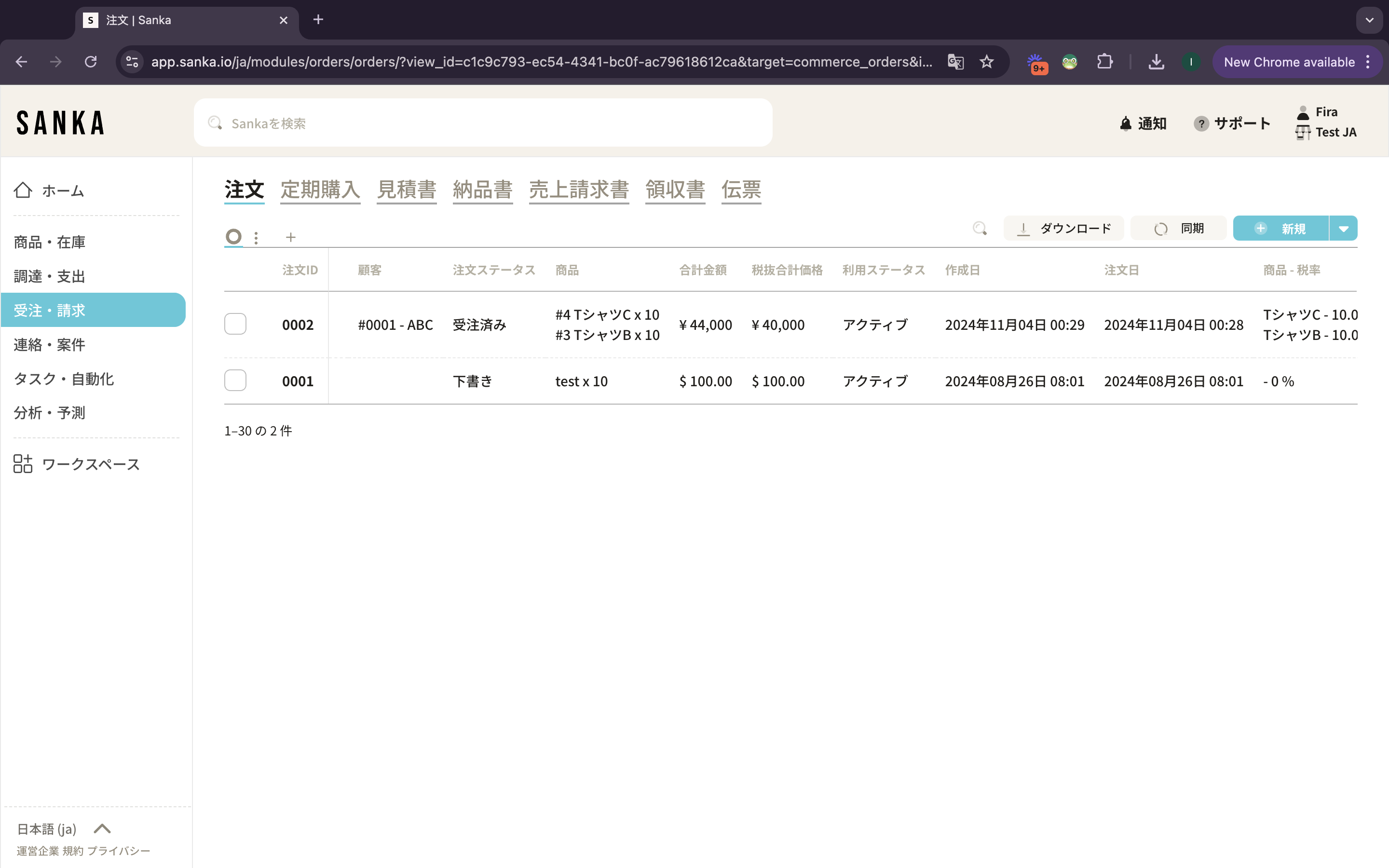Open view options three-dot icon

(x=256, y=237)
